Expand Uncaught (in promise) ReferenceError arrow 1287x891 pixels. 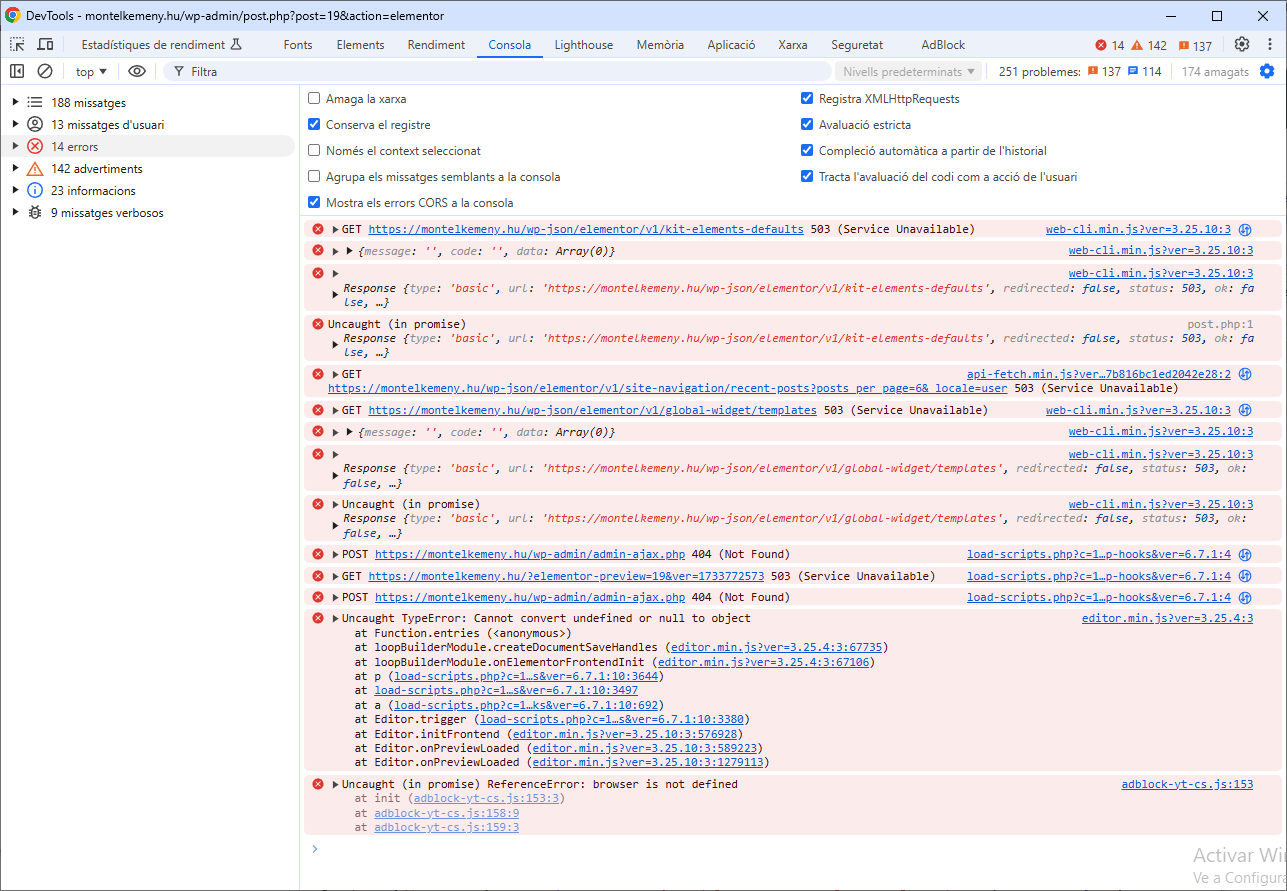pos(335,784)
